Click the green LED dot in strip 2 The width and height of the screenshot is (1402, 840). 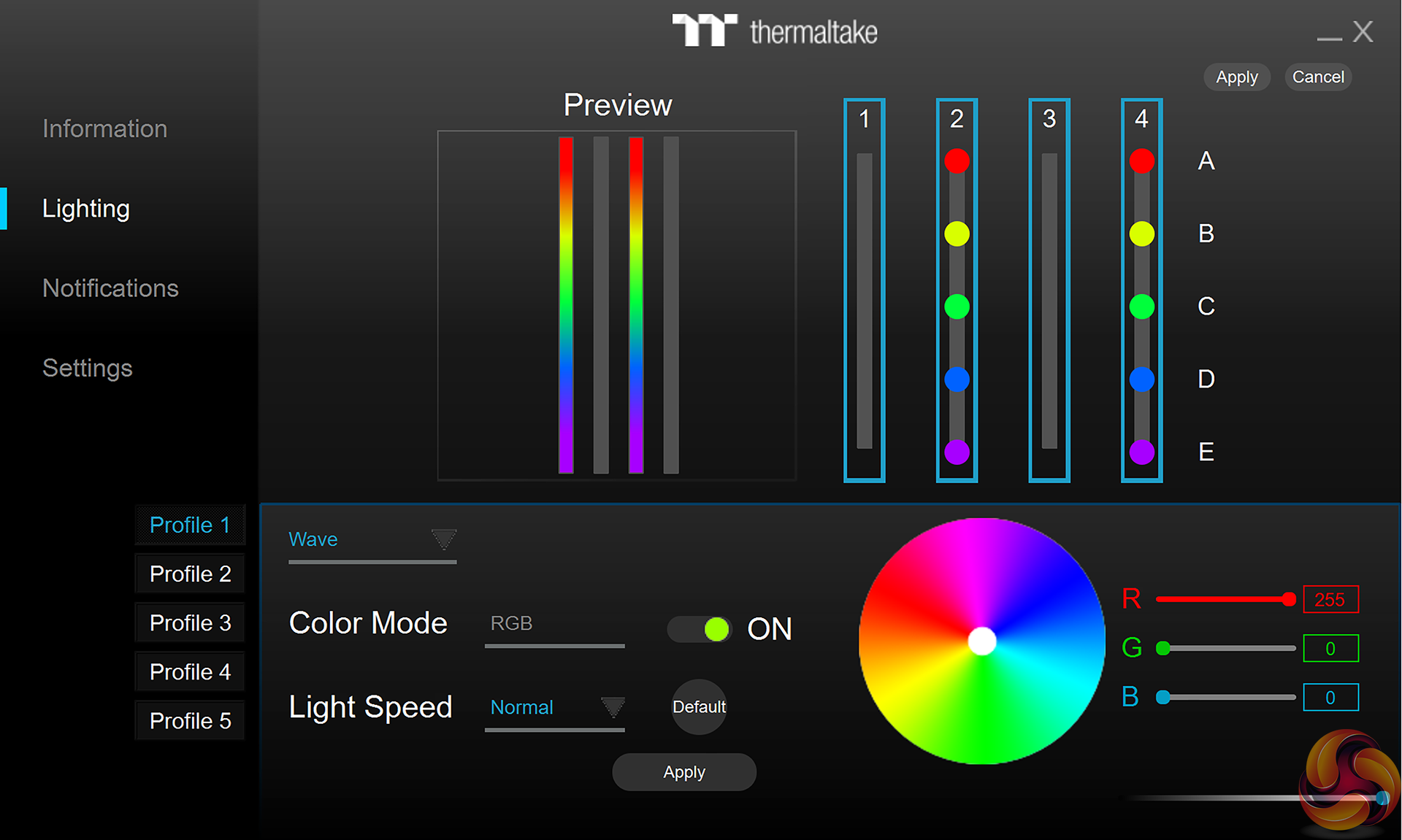click(957, 307)
